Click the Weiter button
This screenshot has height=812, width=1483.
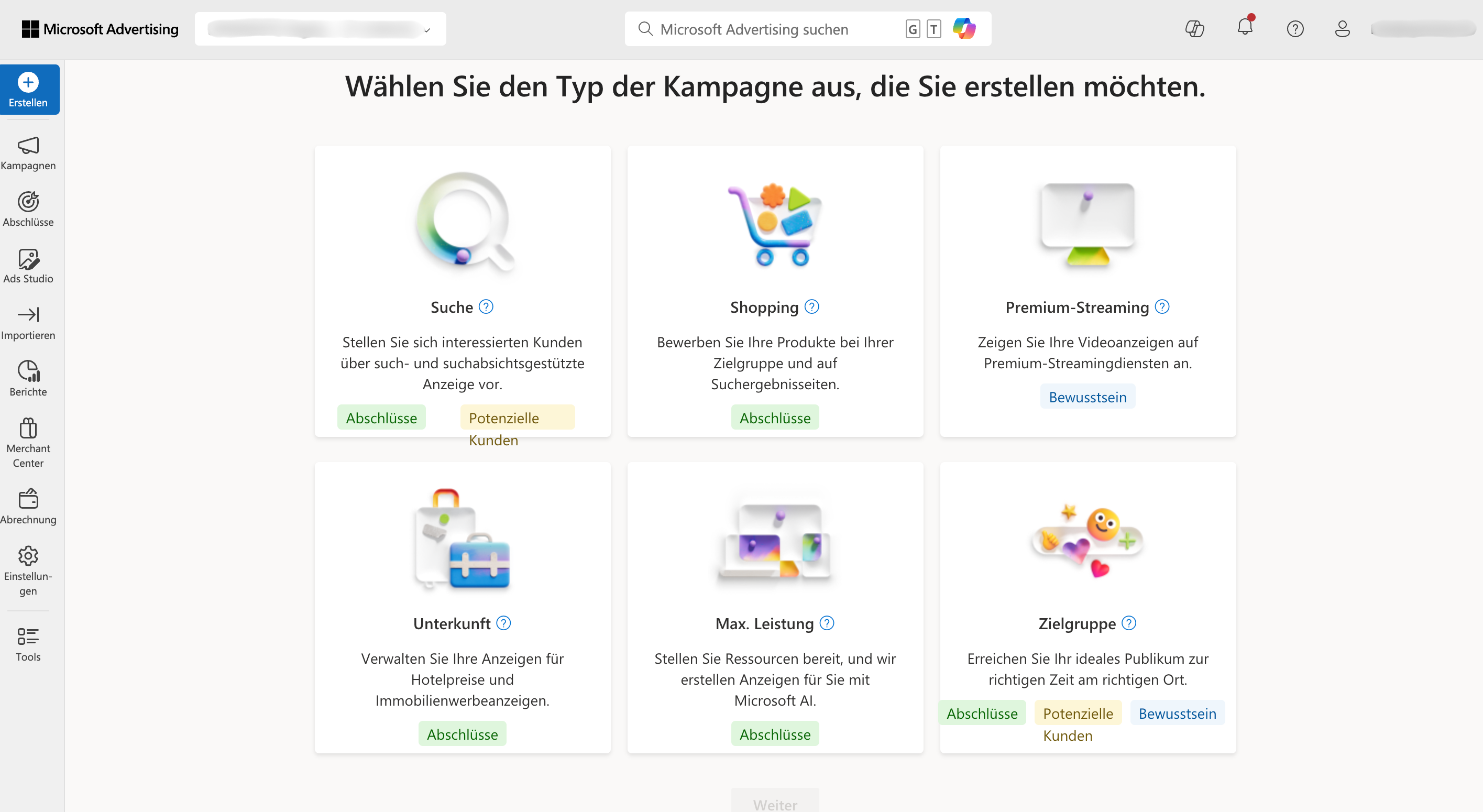point(775,804)
